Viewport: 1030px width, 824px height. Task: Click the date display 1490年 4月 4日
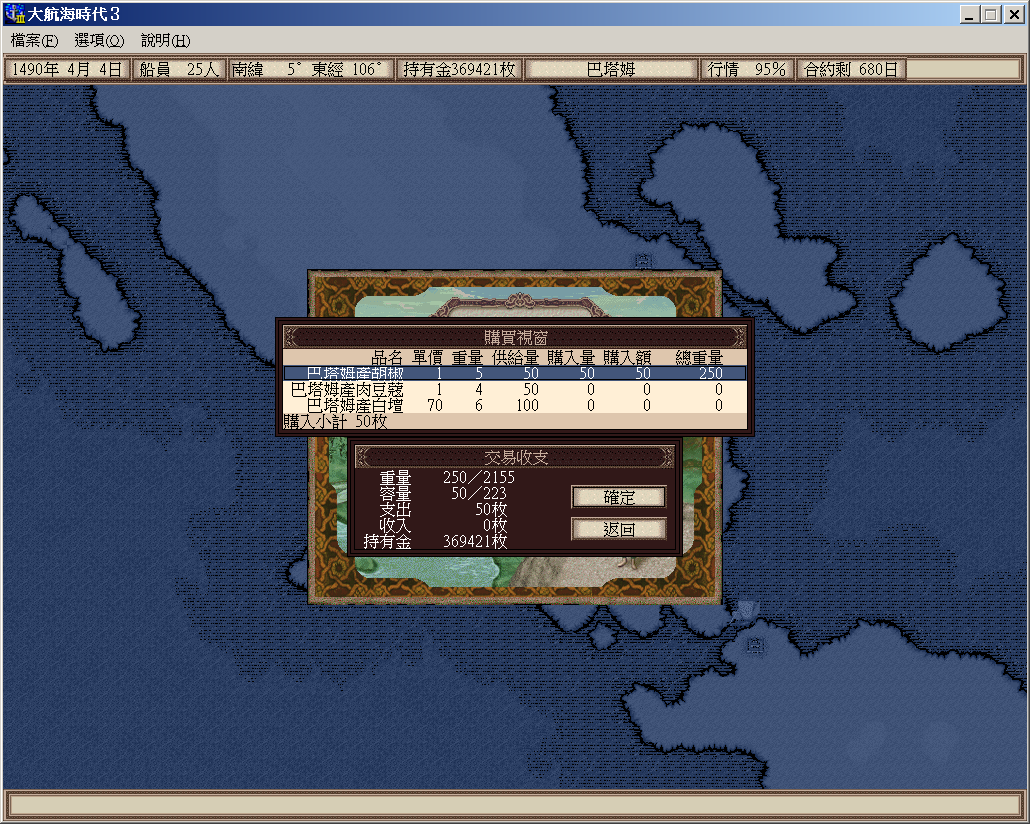pyautogui.click(x=67, y=70)
